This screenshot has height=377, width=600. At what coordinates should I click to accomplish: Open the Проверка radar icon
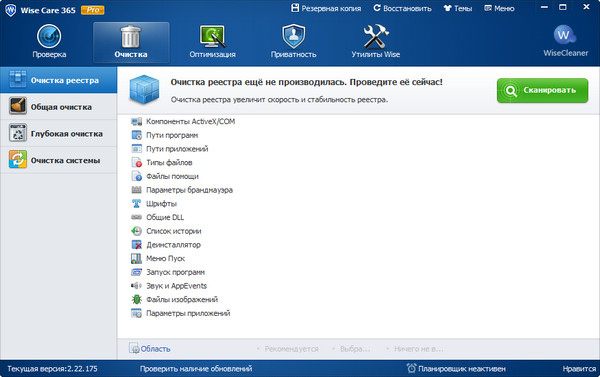[49, 36]
